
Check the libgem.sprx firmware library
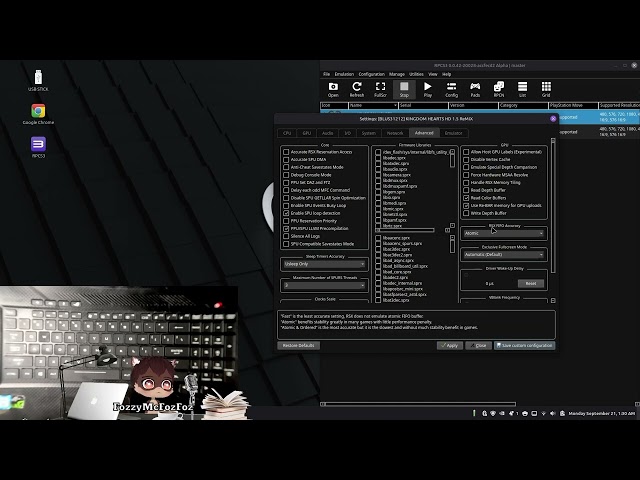378,192
